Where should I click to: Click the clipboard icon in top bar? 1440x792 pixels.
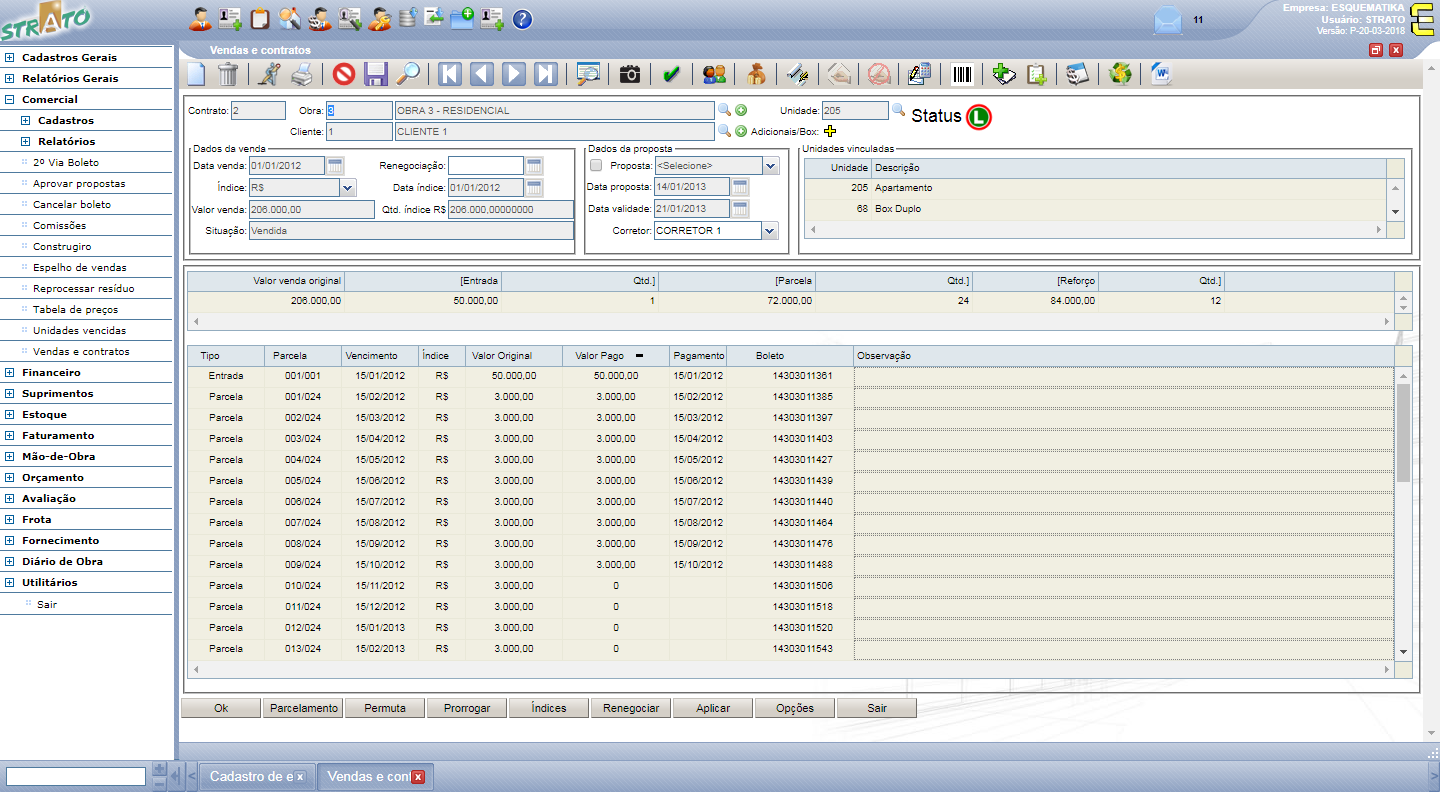coord(260,18)
